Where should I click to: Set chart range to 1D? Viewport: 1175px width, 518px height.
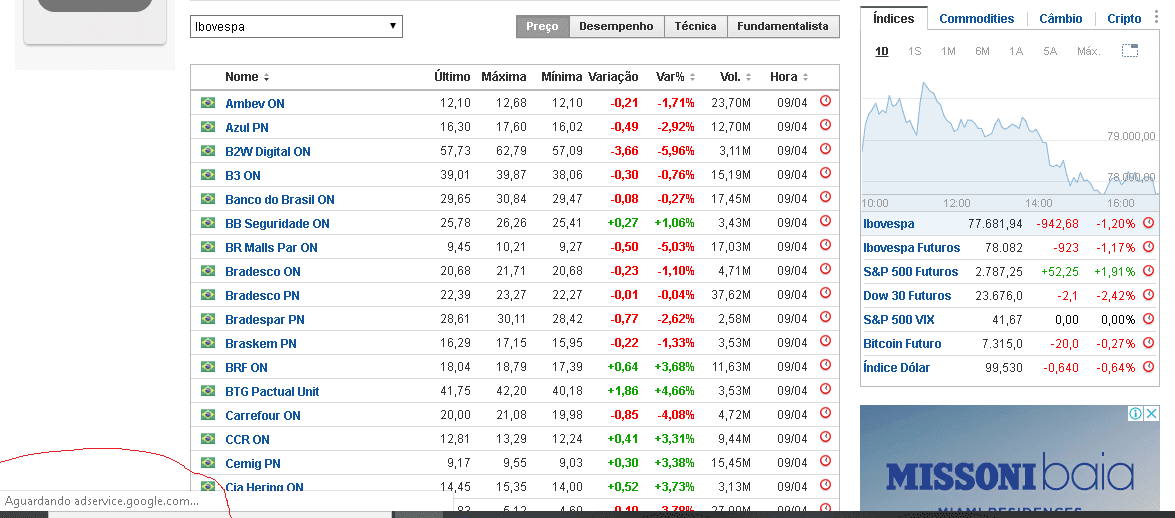(x=882, y=51)
